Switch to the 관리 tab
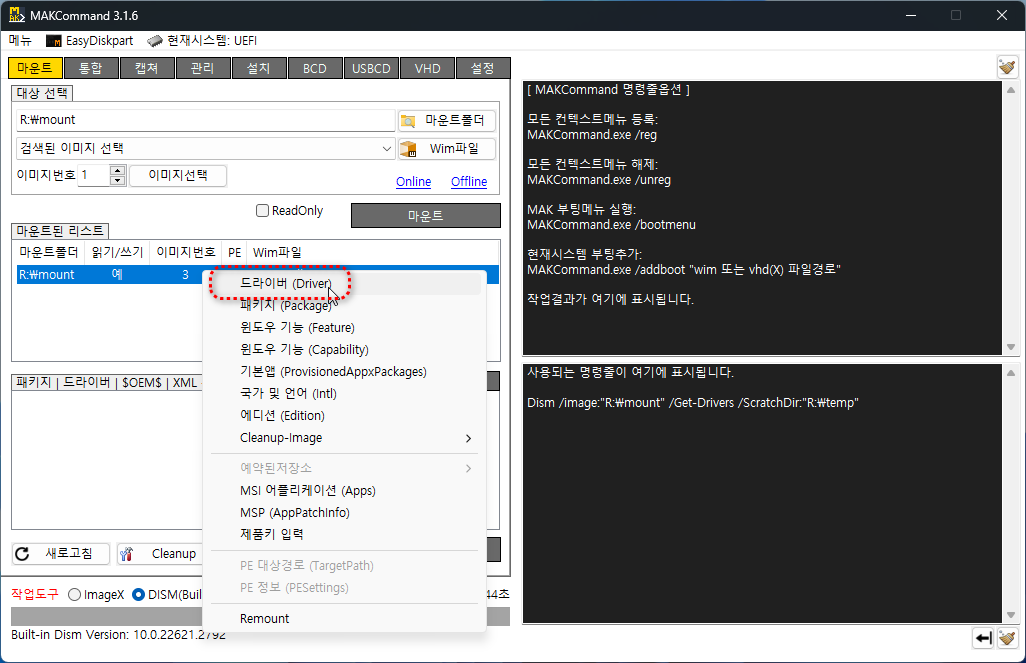1026x663 pixels. pos(203,68)
